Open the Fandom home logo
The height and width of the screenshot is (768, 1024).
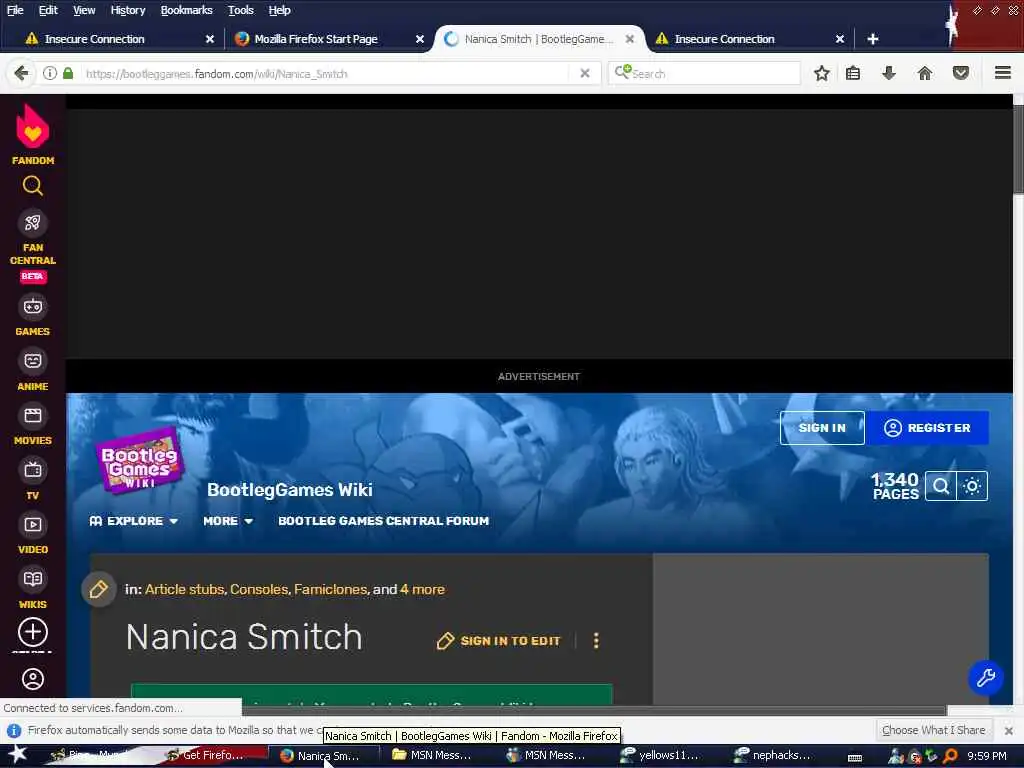[33, 135]
